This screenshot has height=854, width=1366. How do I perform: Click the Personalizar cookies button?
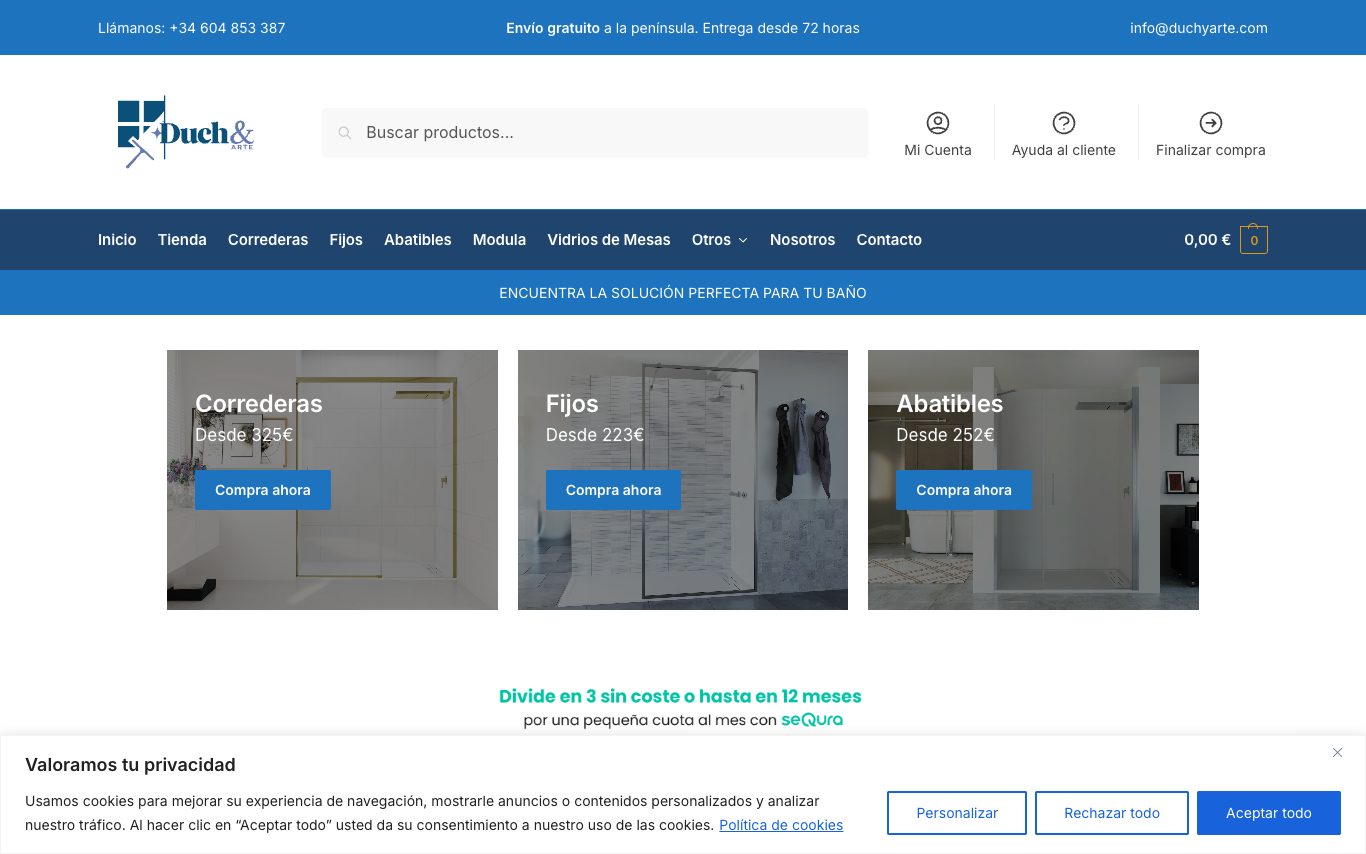[957, 813]
